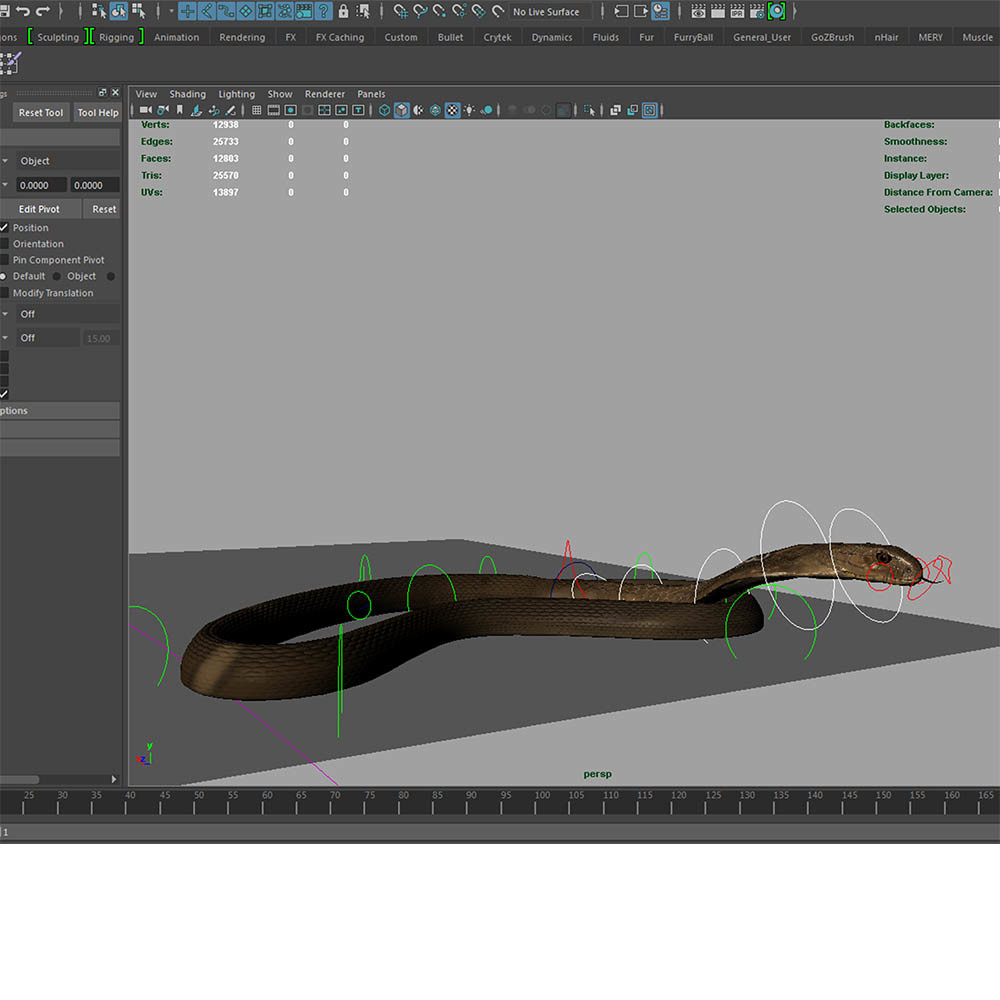Open the viewport Lighting menu
1000x1000 pixels.
click(x=237, y=94)
